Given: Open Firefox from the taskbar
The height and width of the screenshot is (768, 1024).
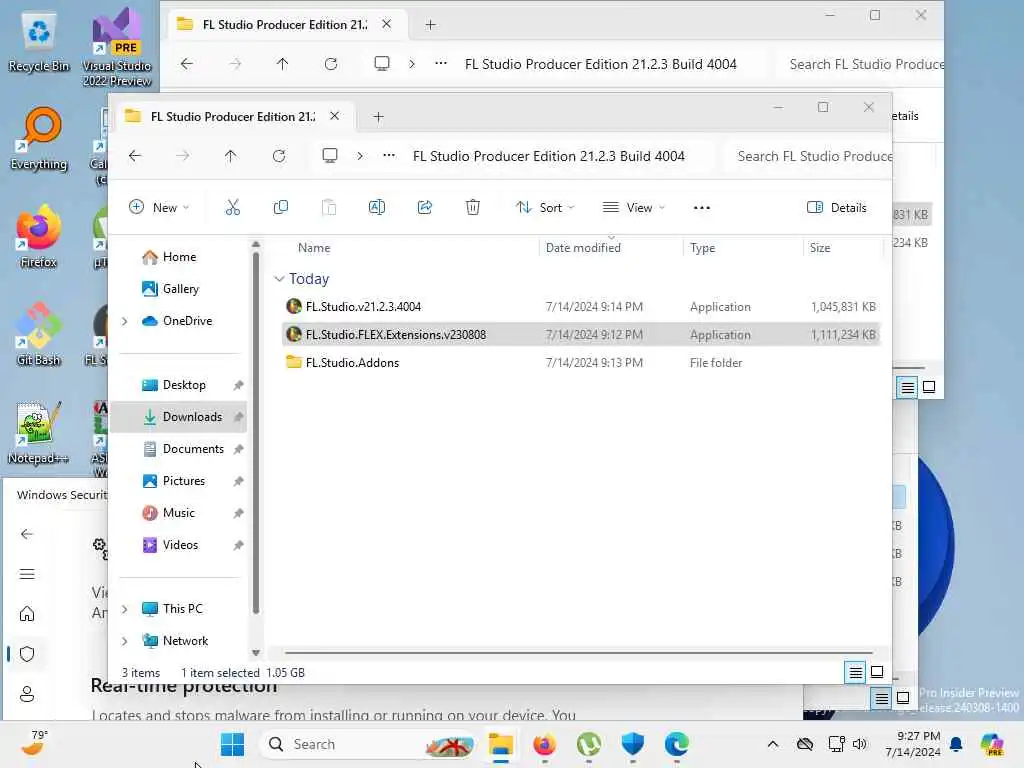Looking at the screenshot, I should coord(545,744).
